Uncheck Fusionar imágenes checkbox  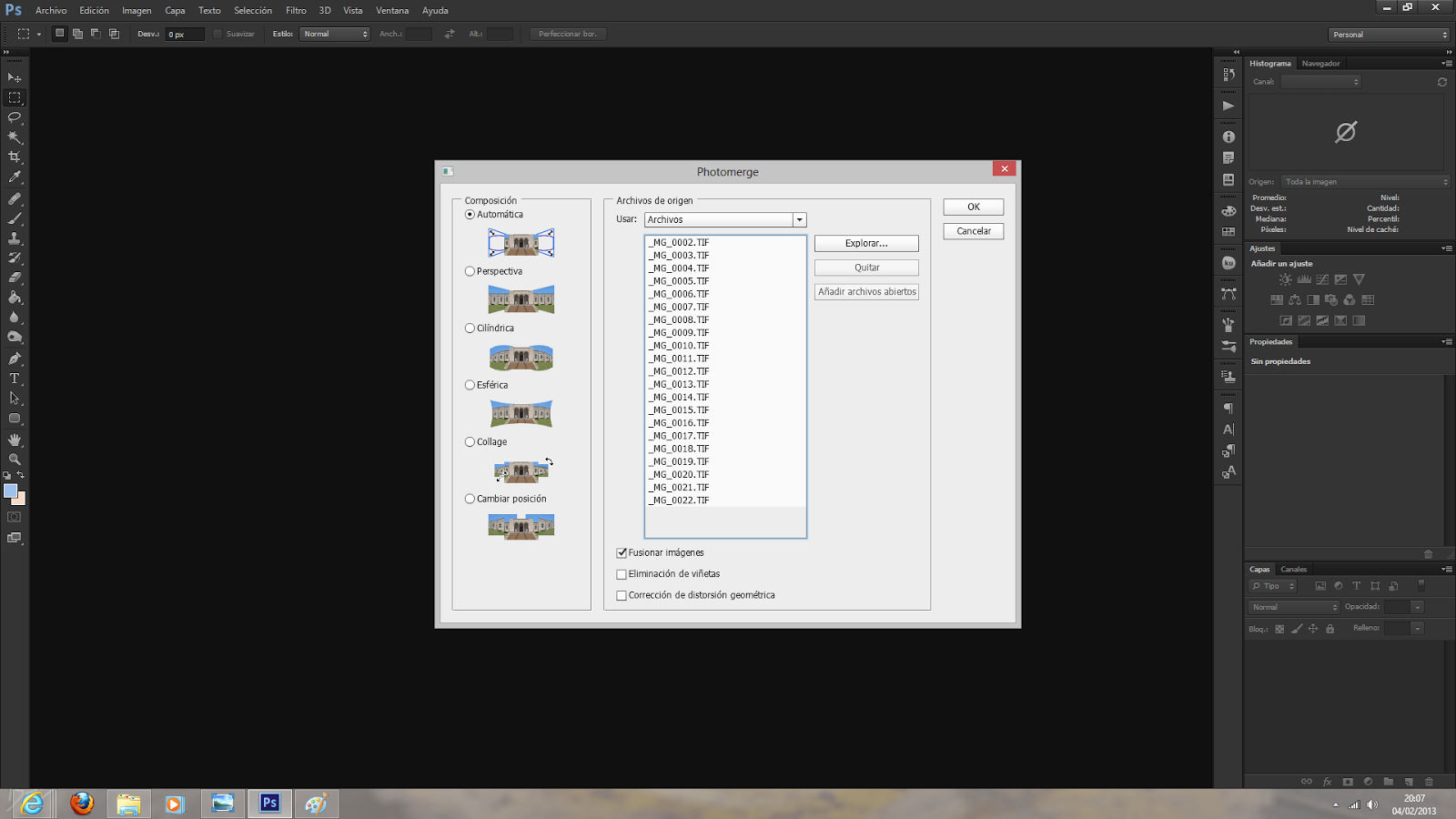[x=622, y=553]
